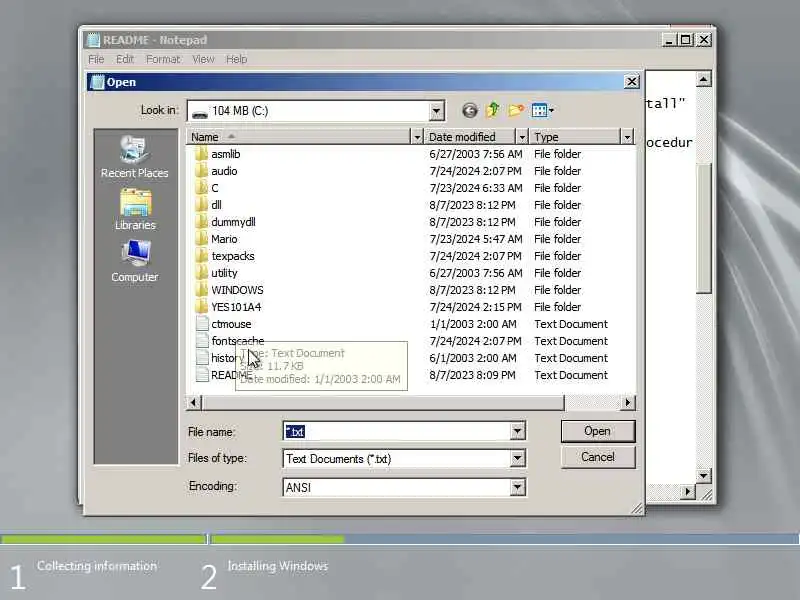Open Notepad's Help menu
Image resolution: width=800 pixels, height=600 pixels.
237,59
